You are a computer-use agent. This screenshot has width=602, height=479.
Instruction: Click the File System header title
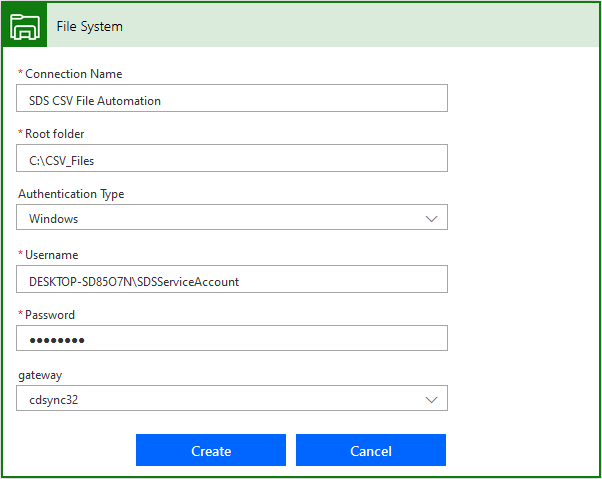[x=89, y=26]
